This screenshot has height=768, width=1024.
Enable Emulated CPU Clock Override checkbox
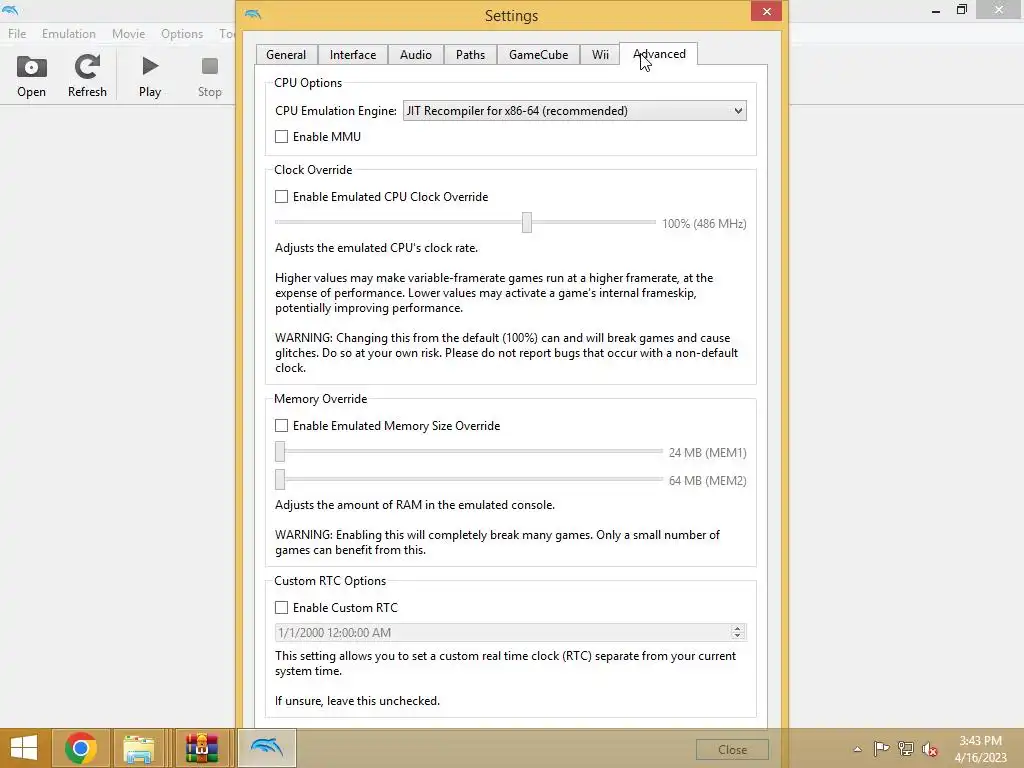(281, 197)
